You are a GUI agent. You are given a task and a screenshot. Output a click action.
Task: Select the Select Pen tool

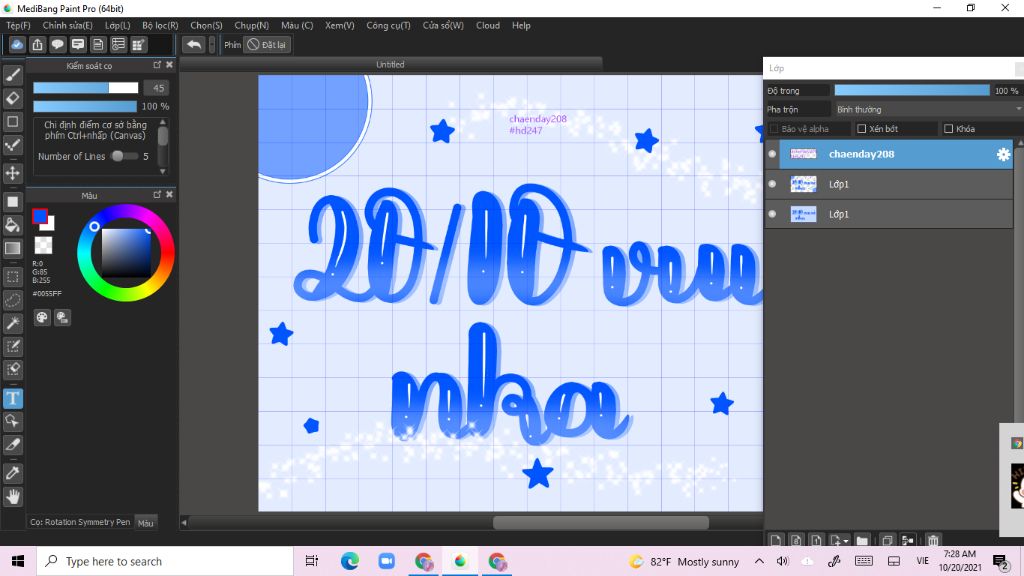(12, 346)
